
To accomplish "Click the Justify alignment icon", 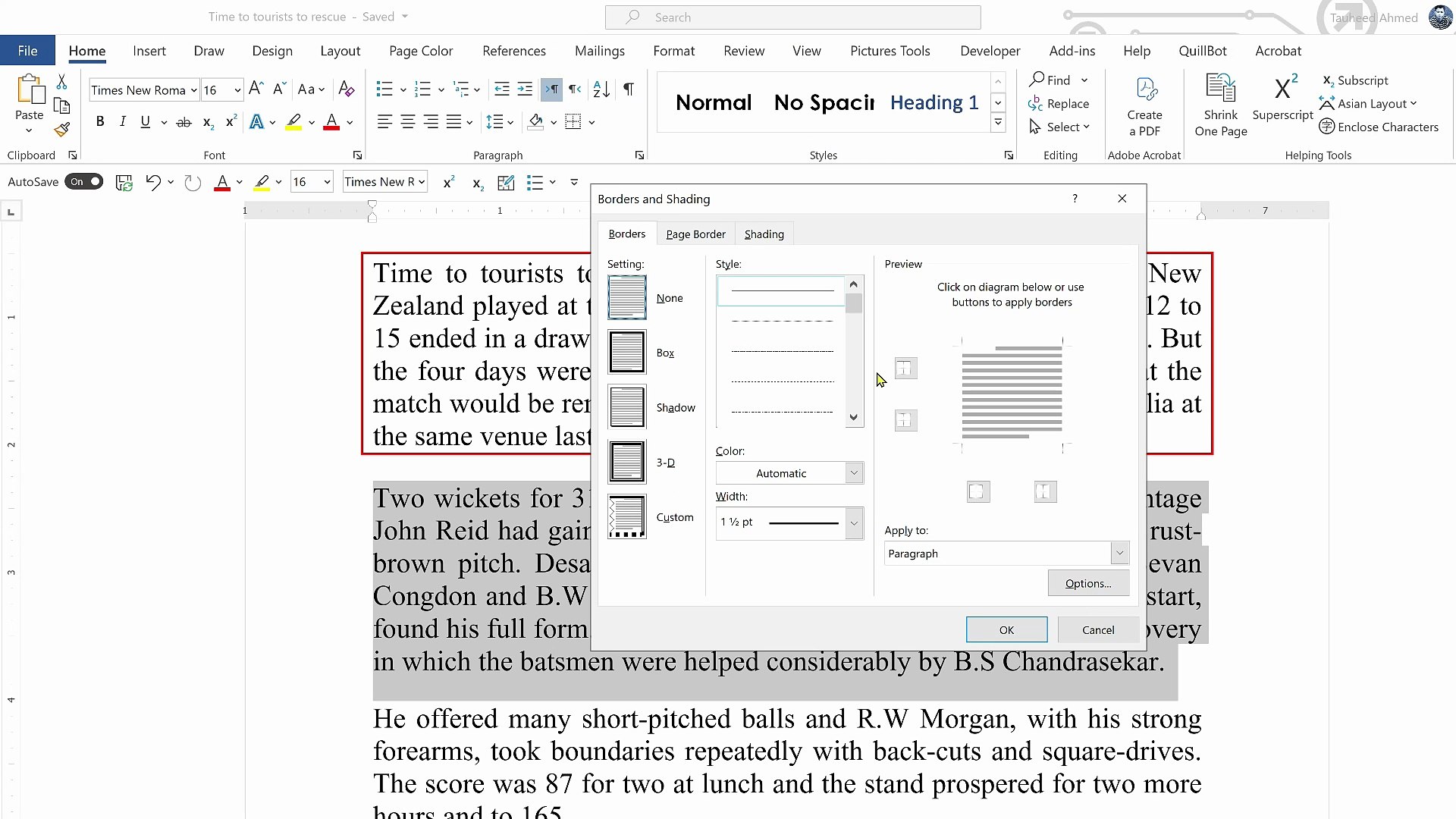I will pyautogui.click(x=454, y=121).
